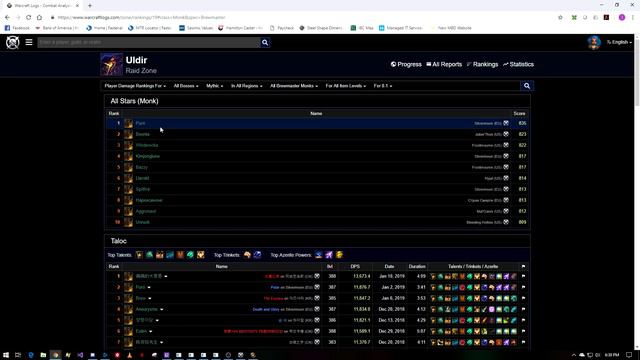Viewport: 640px width, 360px height.
Task: Select the Warcraft Logs browser tab
Action: pos(42,6)
